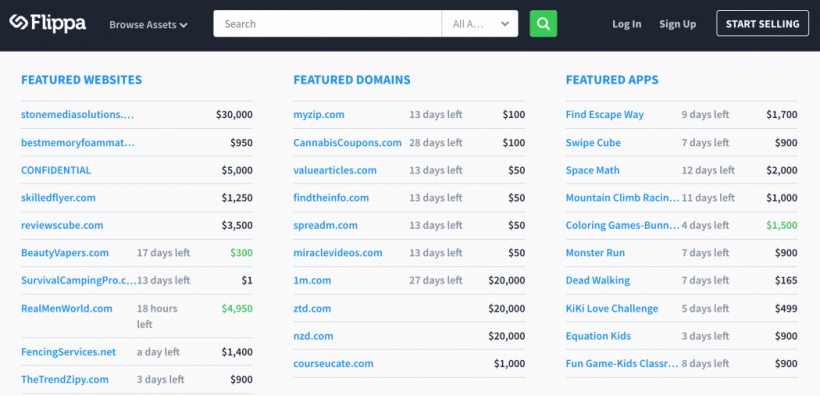Click the $499 KiKi Love Challenge price

point(787,309)
